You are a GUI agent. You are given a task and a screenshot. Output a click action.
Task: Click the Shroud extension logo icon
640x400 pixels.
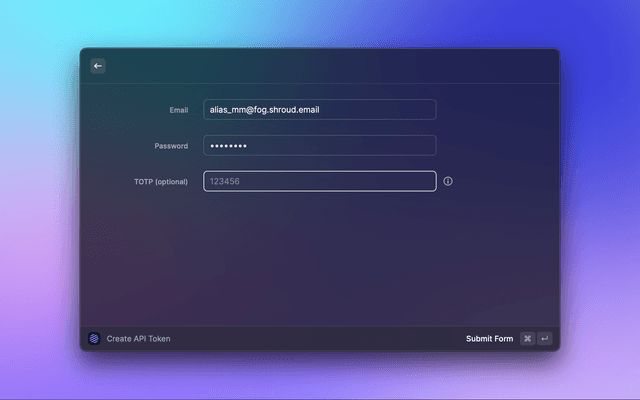[94, 339]
